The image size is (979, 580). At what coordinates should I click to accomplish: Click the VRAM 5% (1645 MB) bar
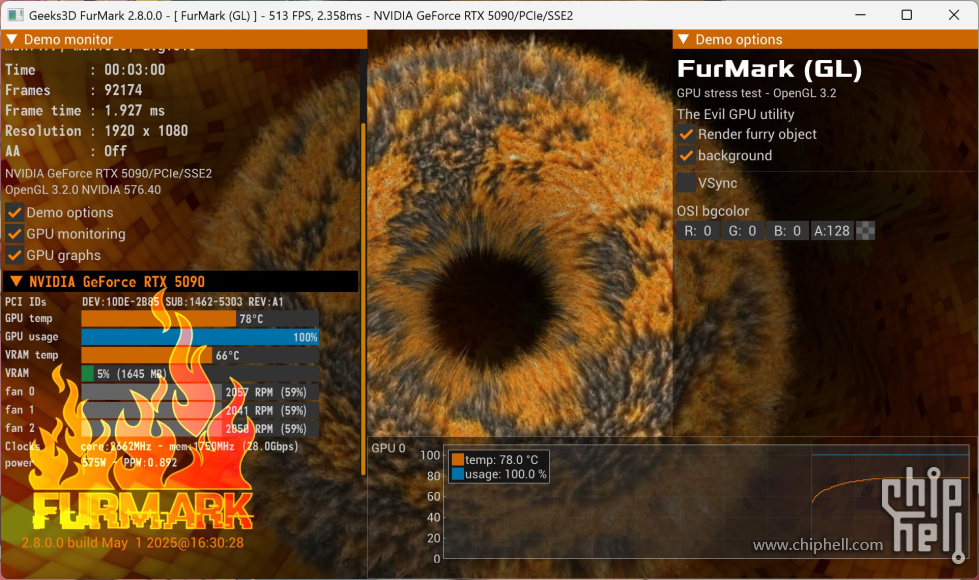coord(200,374)
